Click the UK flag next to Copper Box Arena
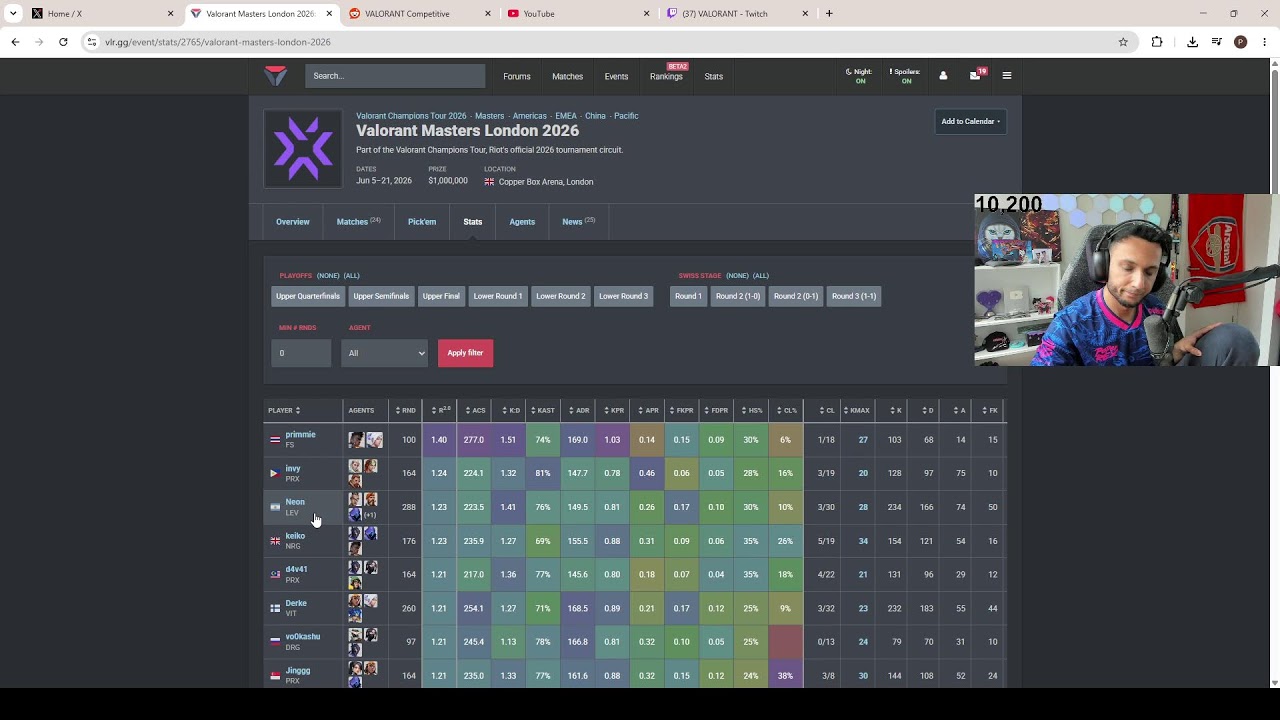The image size is (1280, 720). point(490,182)
